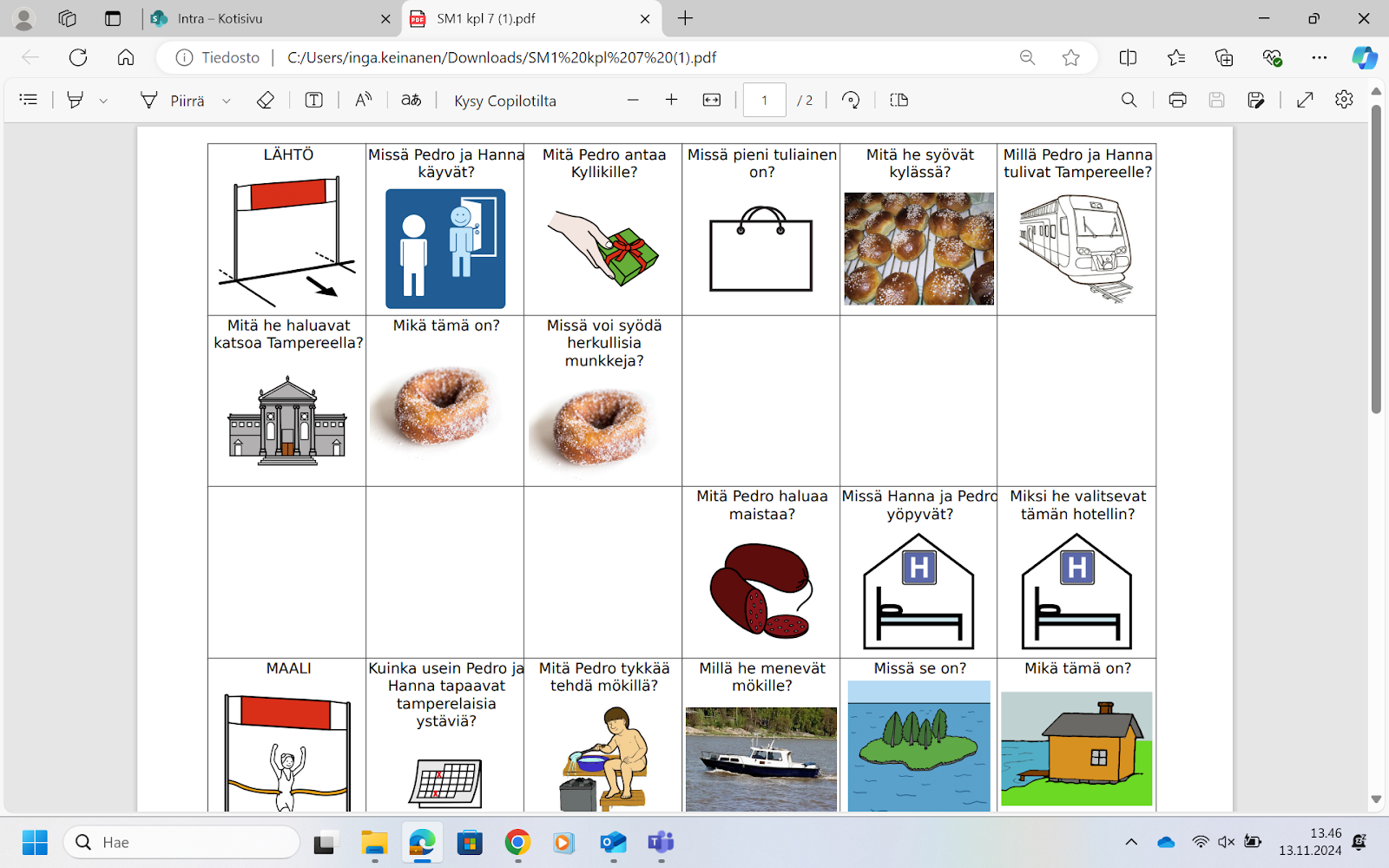
Task: Zoom out the PDF with minus
Action: click(x=633, y=100)
